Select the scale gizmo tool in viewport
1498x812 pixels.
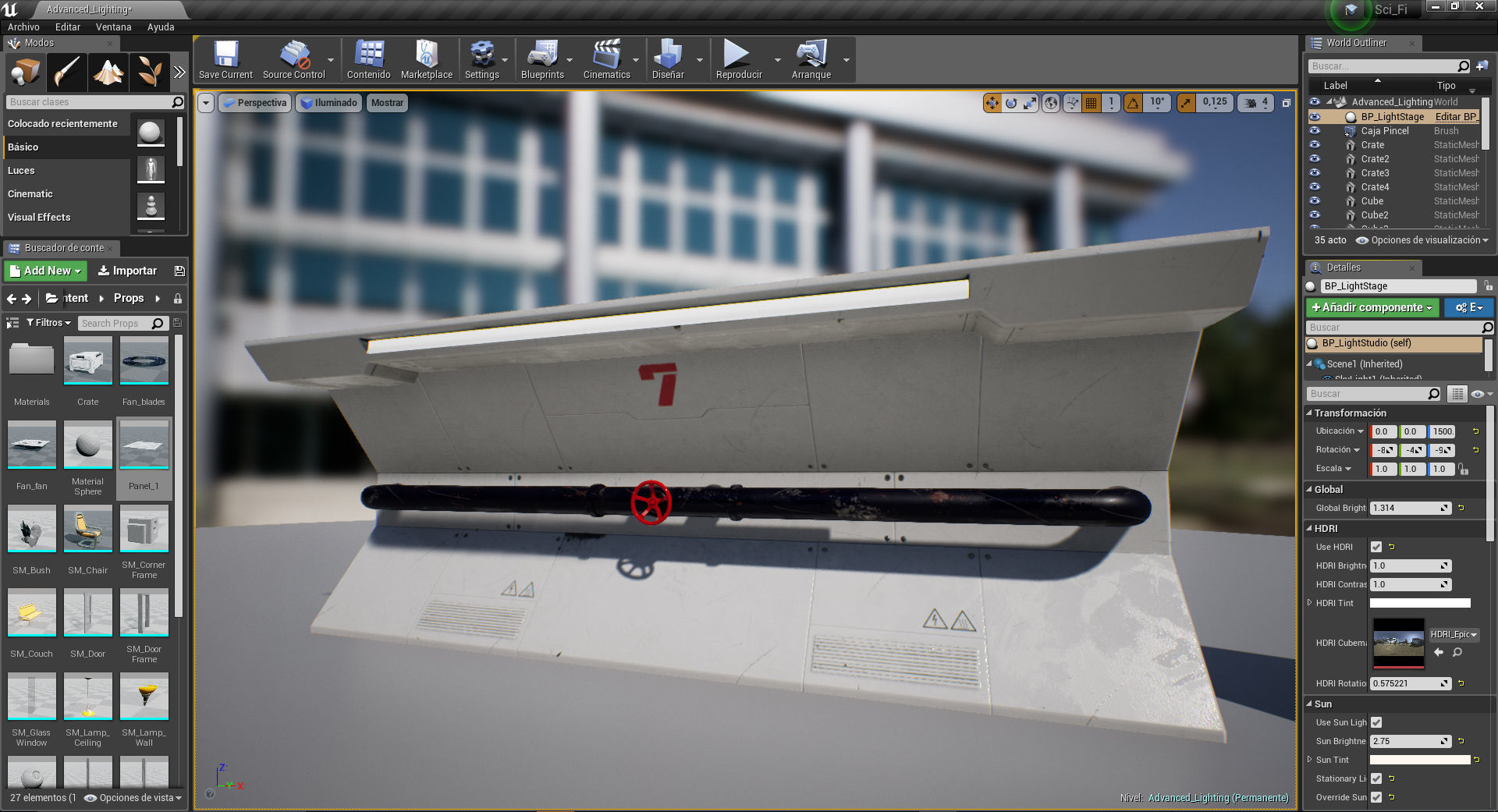1031,103
